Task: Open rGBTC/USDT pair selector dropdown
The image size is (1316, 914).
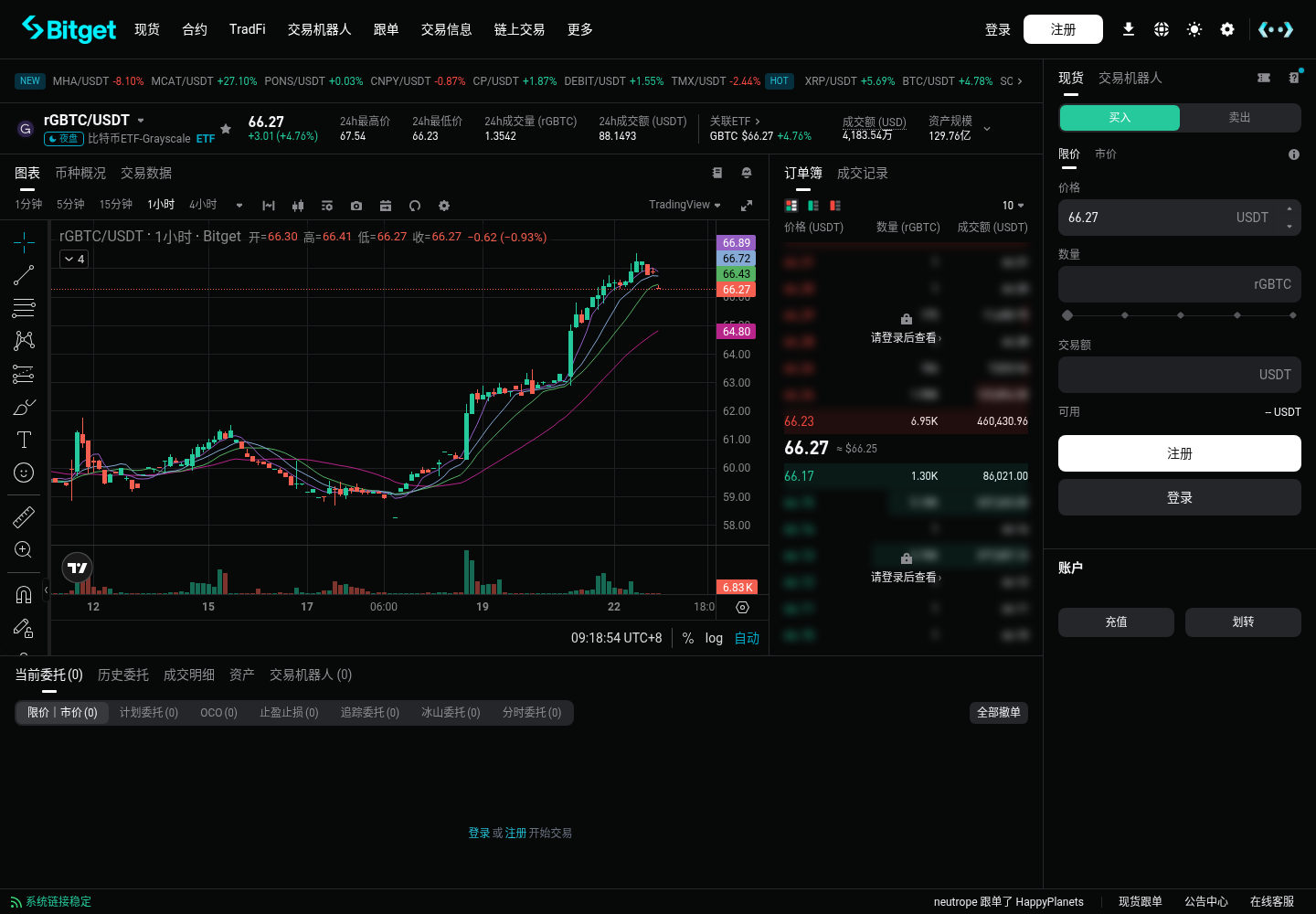Action: [141, 121]
